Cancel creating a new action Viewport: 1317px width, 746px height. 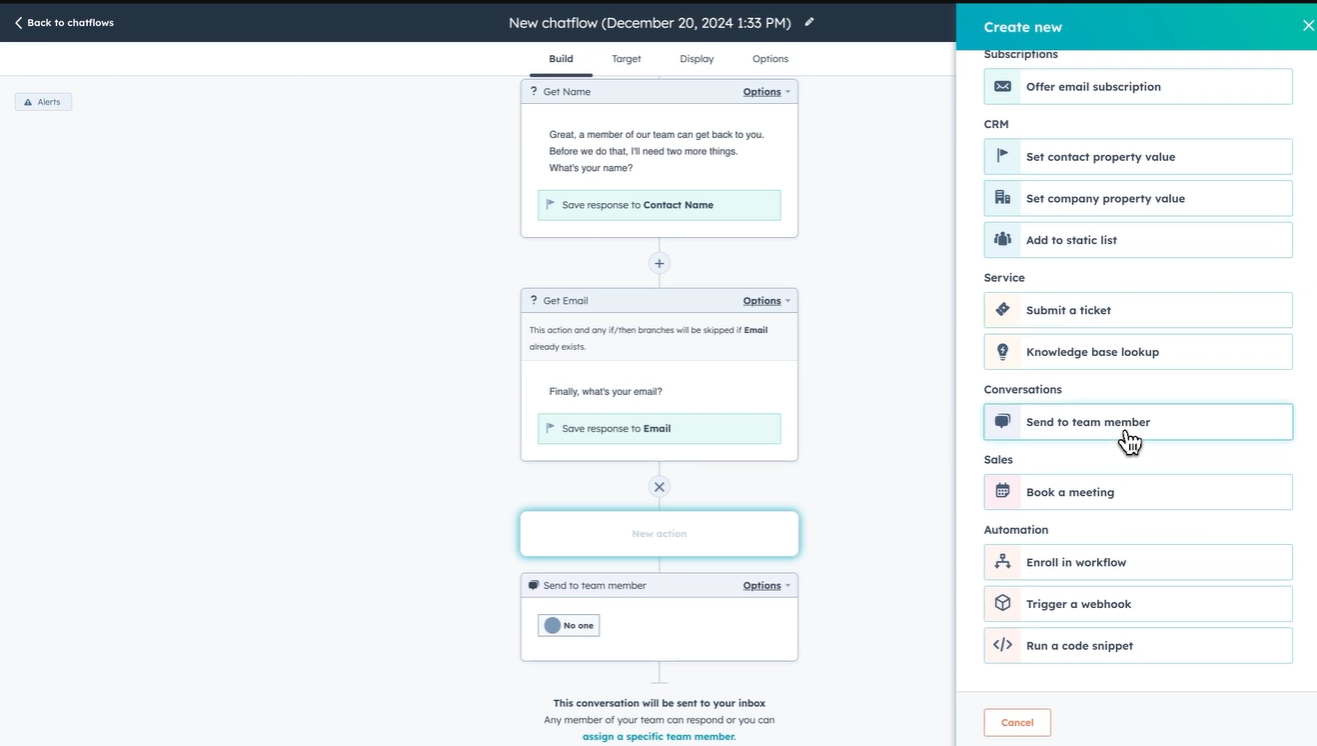coord(1017,722)
